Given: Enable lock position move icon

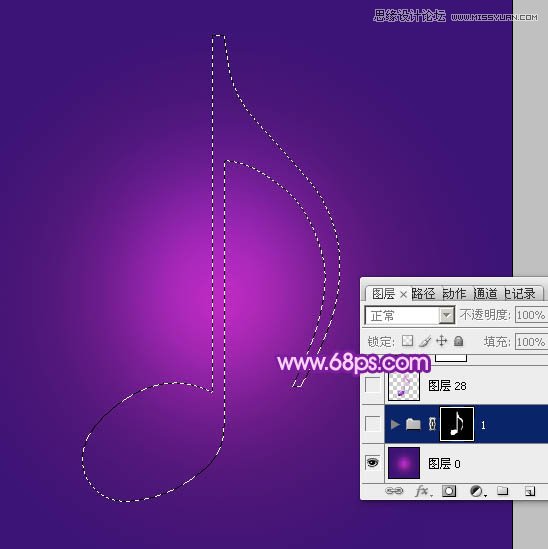Looking at the screenshot, I should pyautogui.click(x=442, y=341).
